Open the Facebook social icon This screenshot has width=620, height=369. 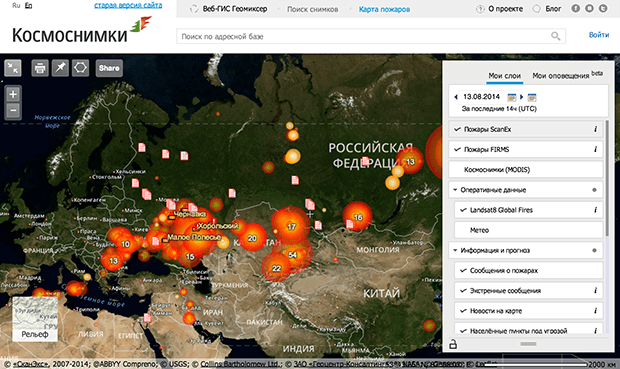coord(575,8)
